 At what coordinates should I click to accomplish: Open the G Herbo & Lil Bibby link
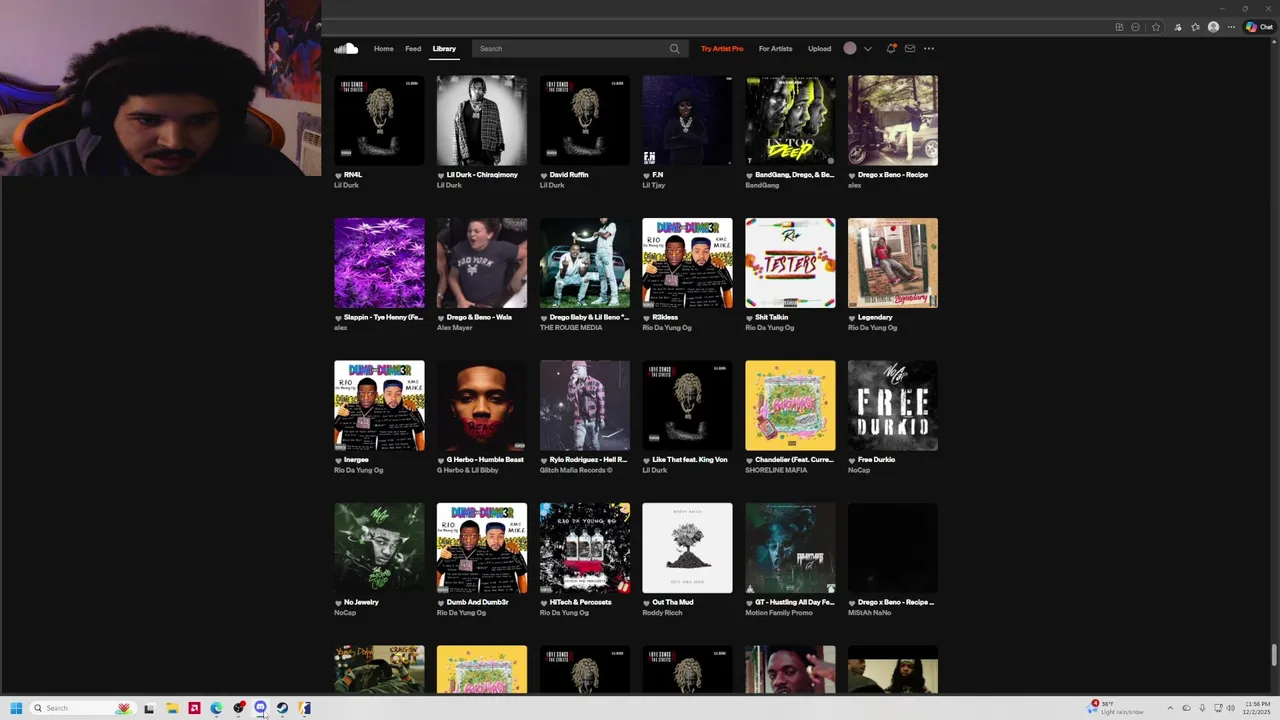coord(467,470)
